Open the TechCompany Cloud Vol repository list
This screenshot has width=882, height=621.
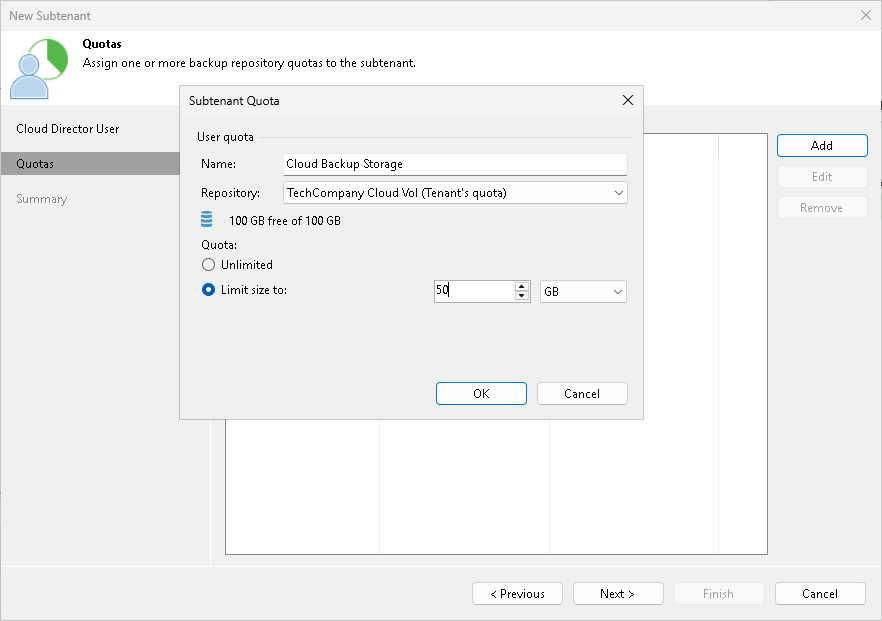pyautogui.click(x=455, y=192)
